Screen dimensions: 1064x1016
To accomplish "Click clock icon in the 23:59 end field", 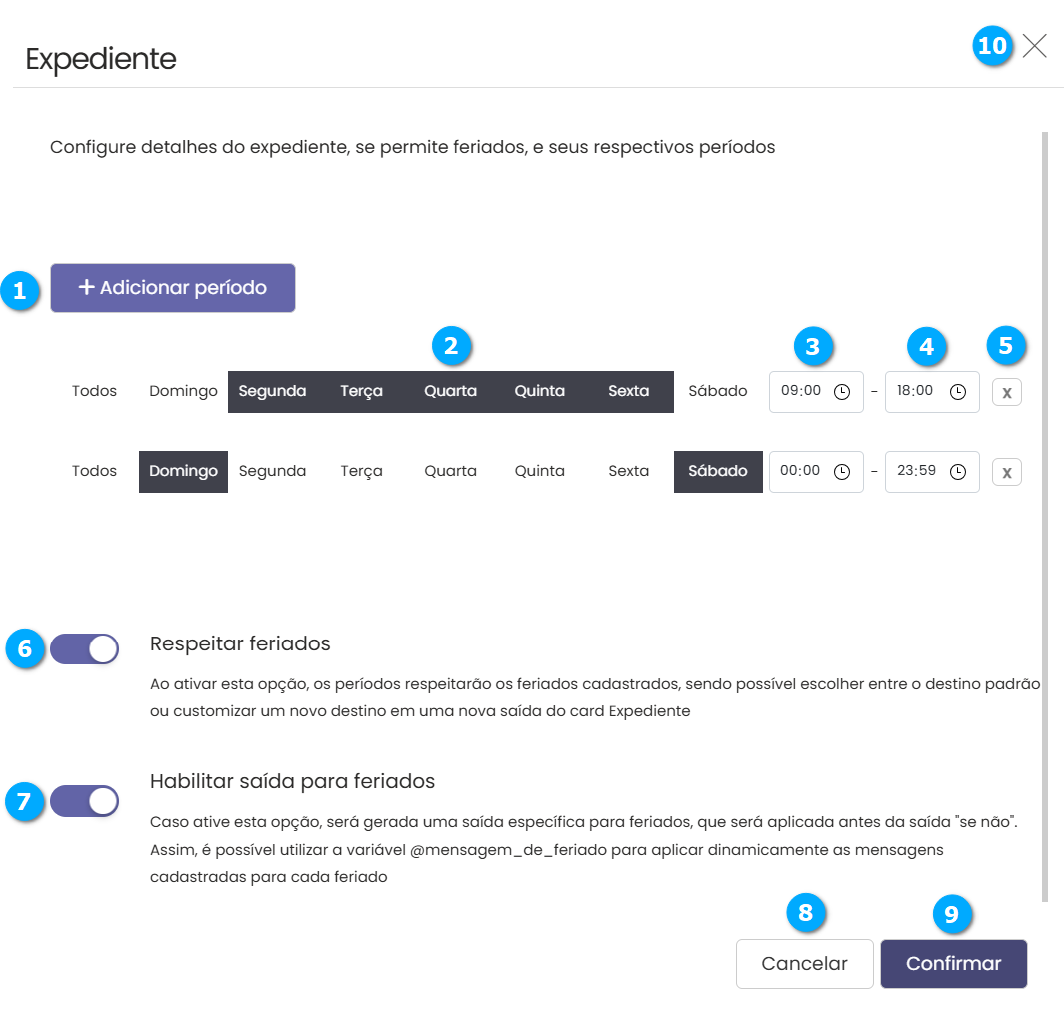I will tap(958, 472).
